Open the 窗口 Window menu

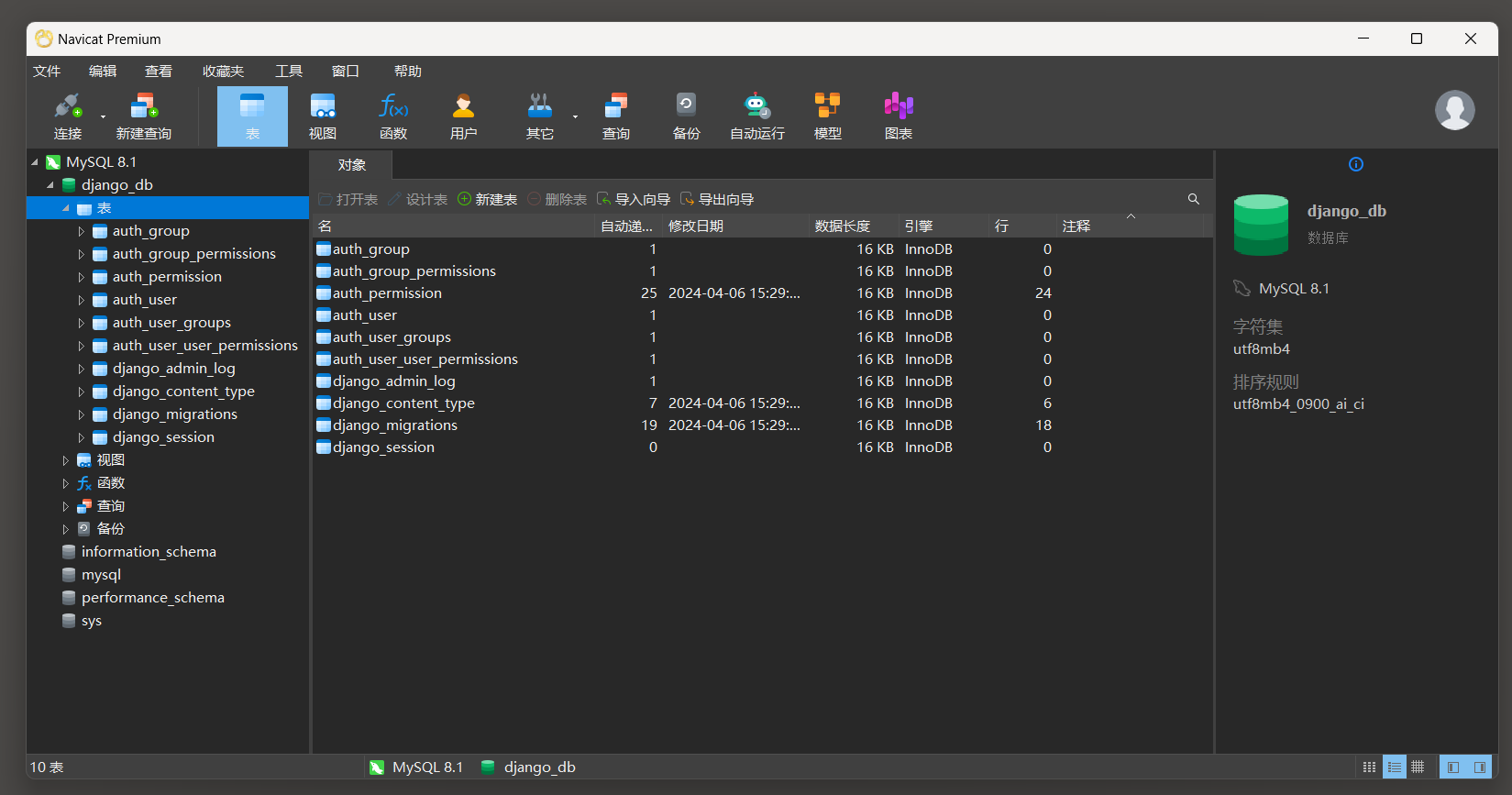click(345, 72)
